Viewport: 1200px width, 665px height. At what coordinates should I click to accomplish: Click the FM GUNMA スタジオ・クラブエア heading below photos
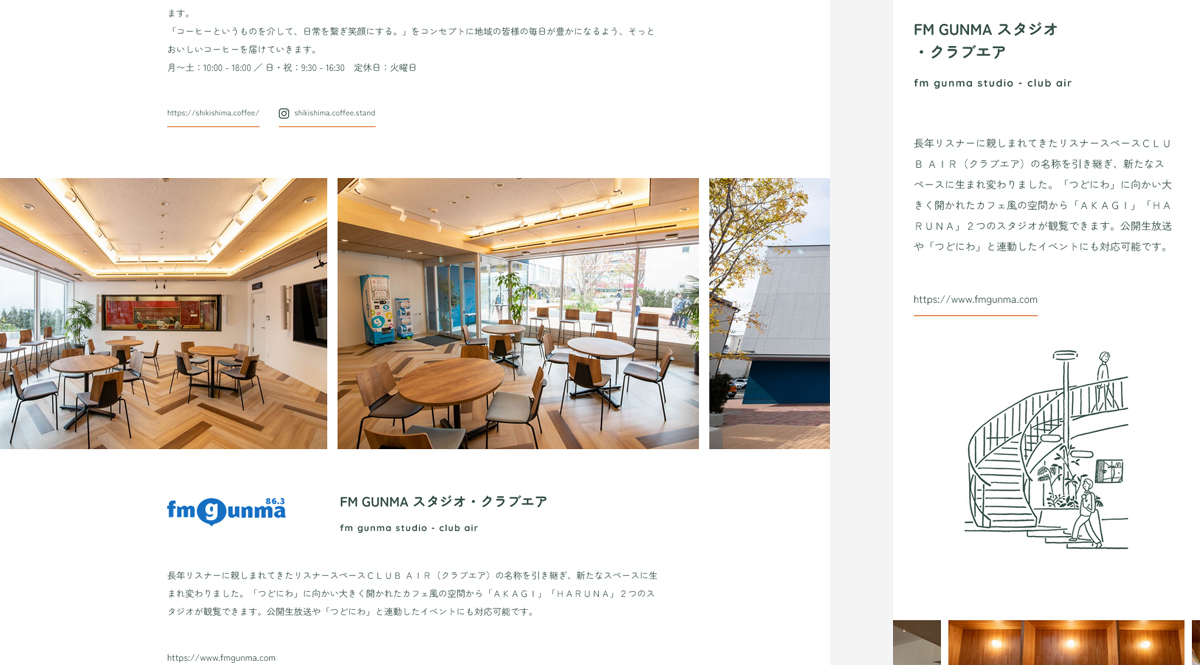[x=443, y=501]
